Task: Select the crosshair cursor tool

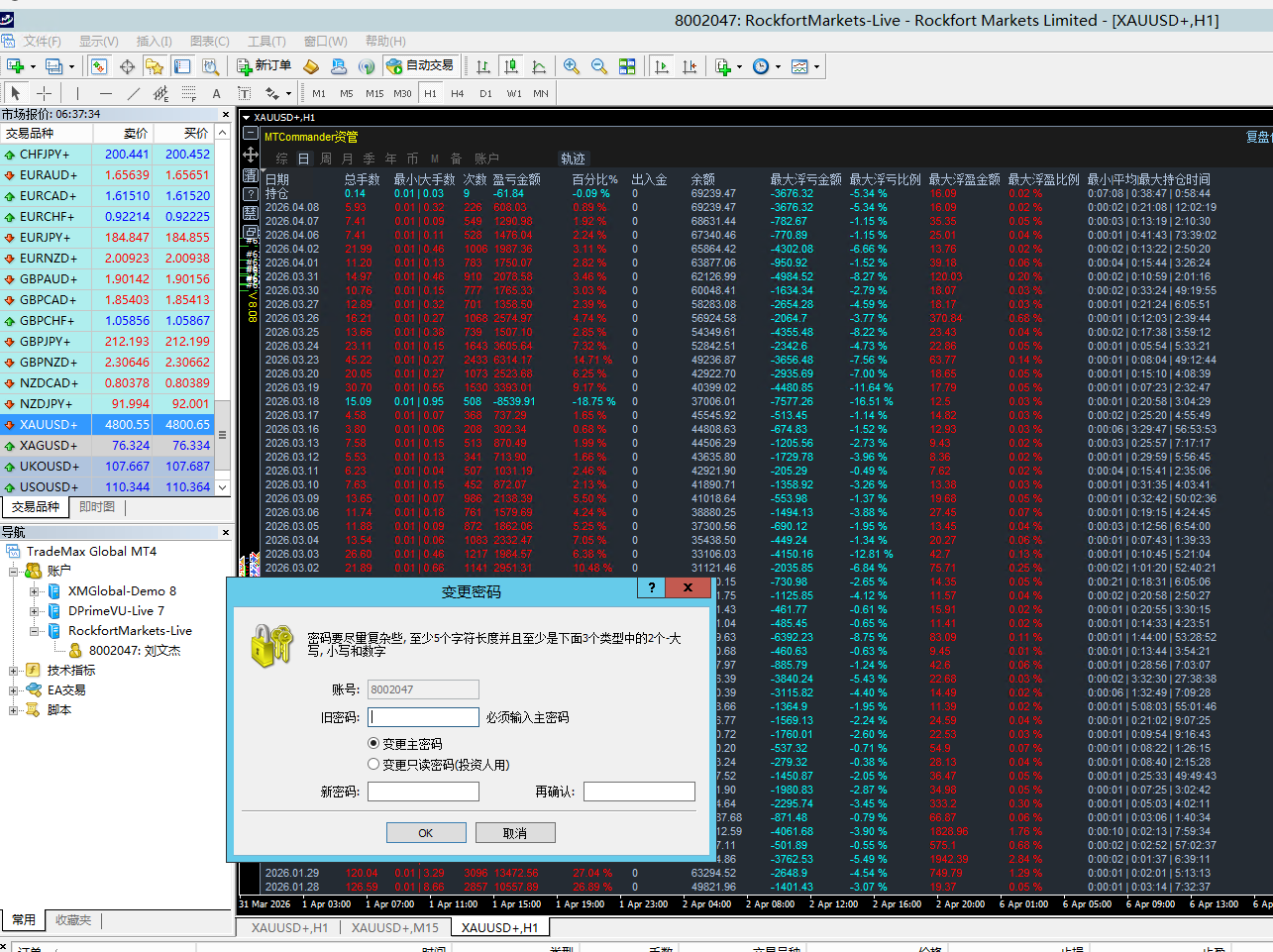Action: click(x=44, y=93)
